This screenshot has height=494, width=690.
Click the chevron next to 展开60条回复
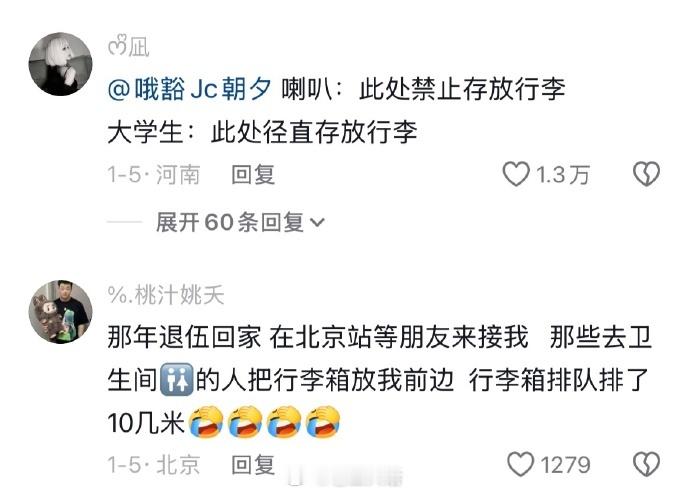317,223
